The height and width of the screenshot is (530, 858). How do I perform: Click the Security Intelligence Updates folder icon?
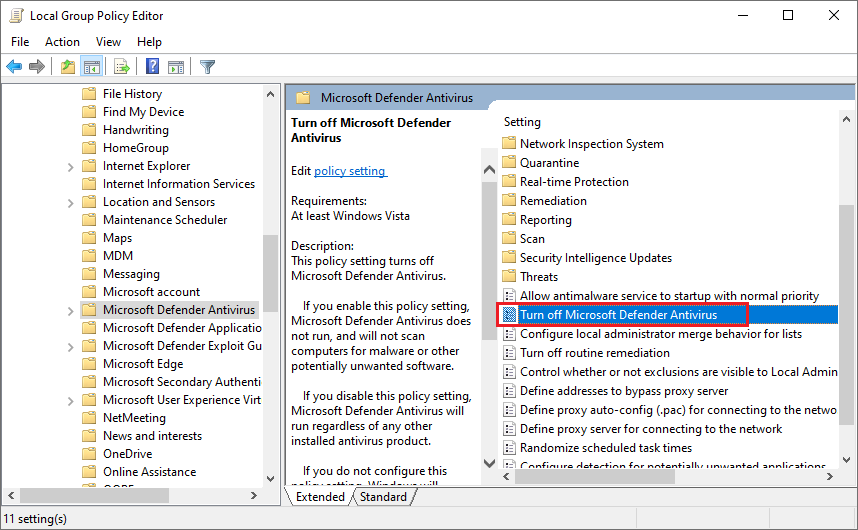(x=509, y=258)
